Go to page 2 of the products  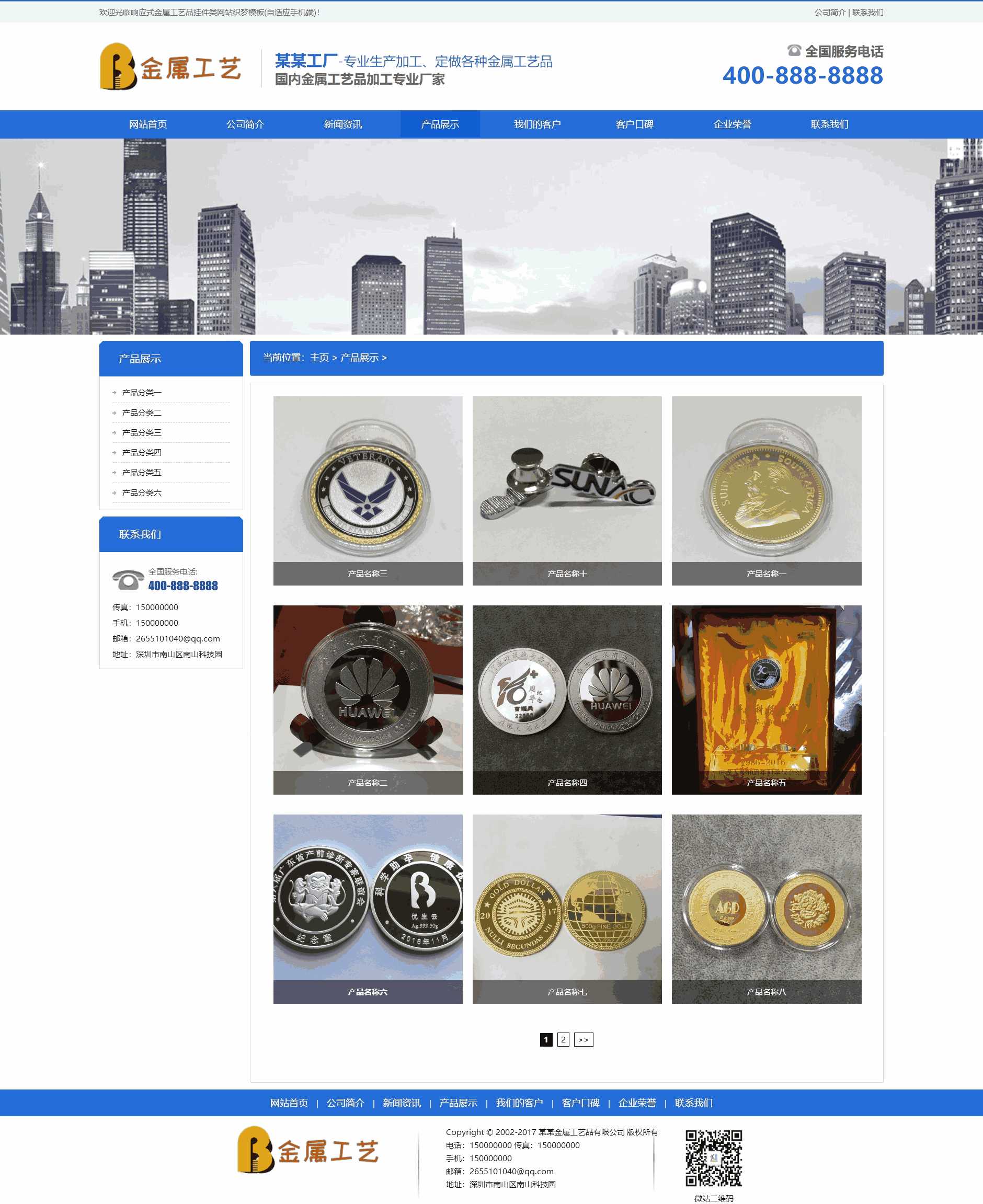[x=563, y=1040]
